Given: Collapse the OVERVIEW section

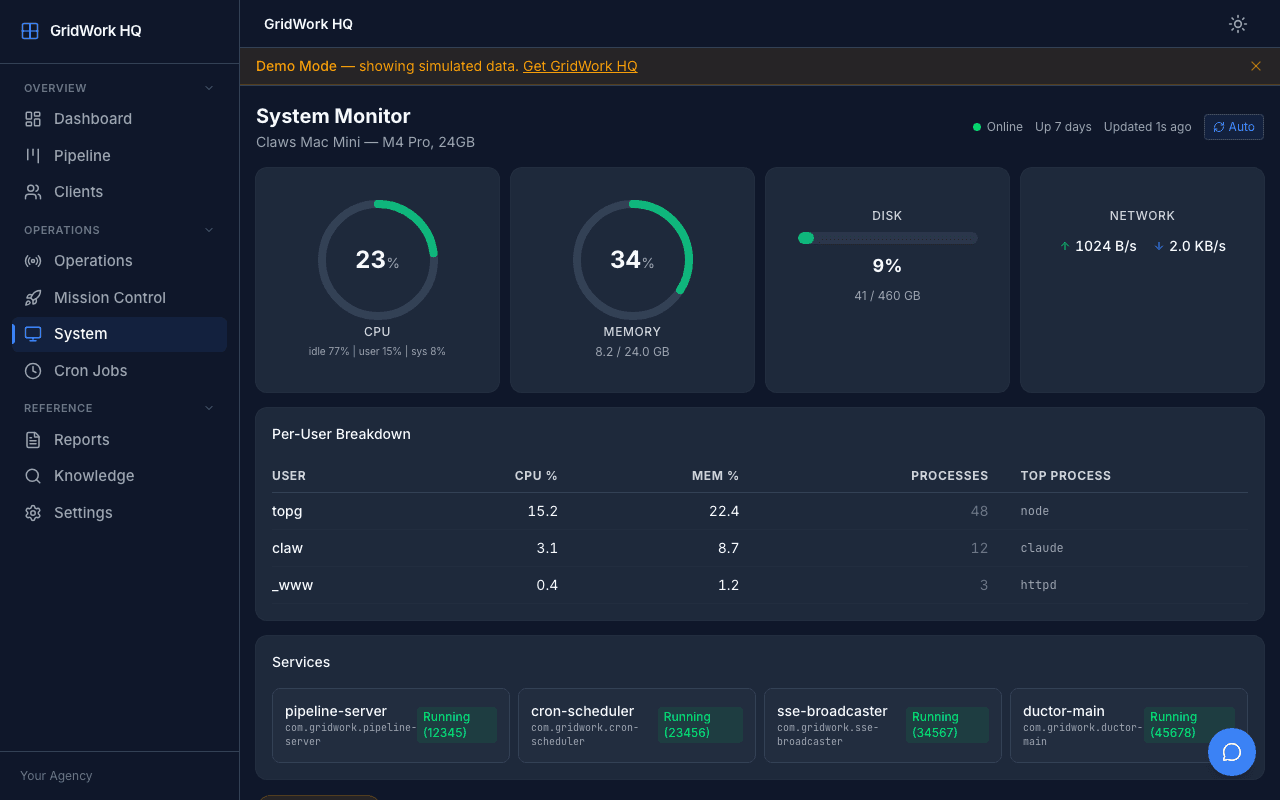Looking at the screenshot, I should [x=208, y=88].
